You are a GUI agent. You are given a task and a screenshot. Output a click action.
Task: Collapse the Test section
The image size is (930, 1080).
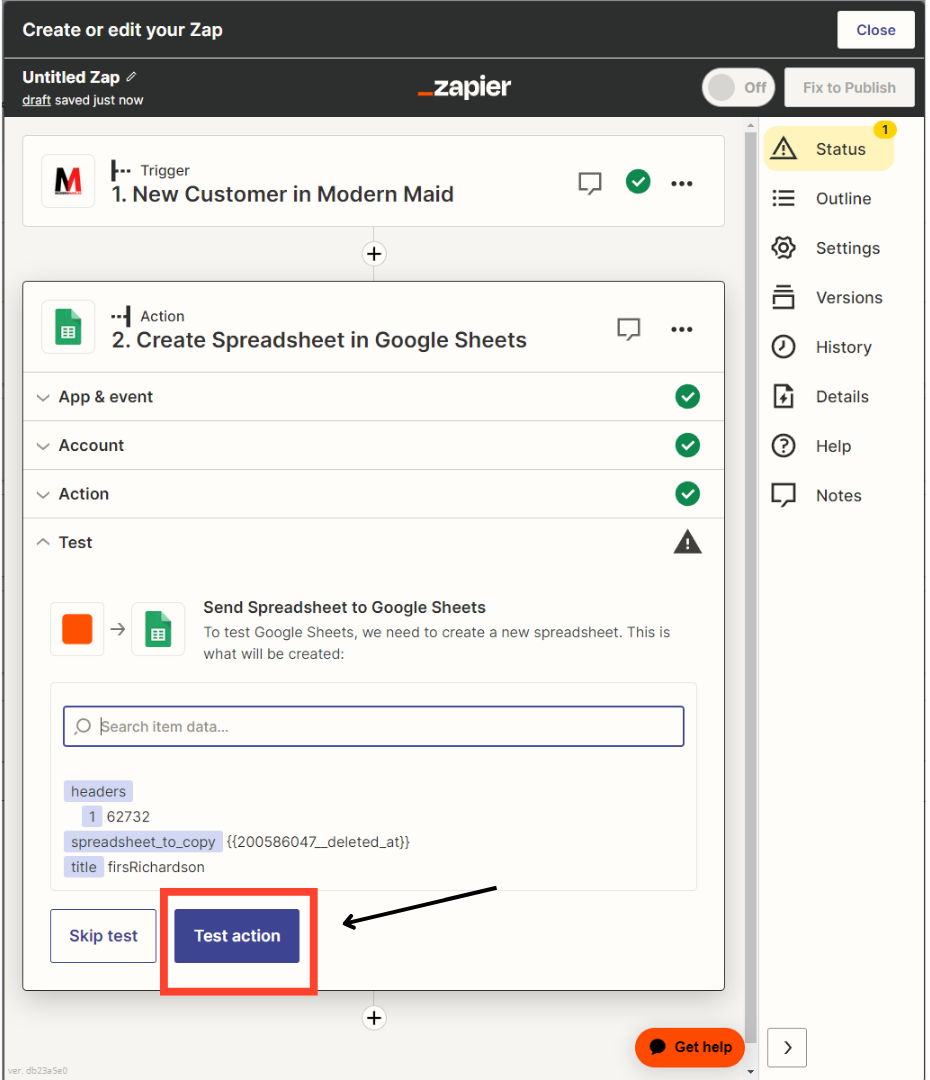tap(75, 543)
